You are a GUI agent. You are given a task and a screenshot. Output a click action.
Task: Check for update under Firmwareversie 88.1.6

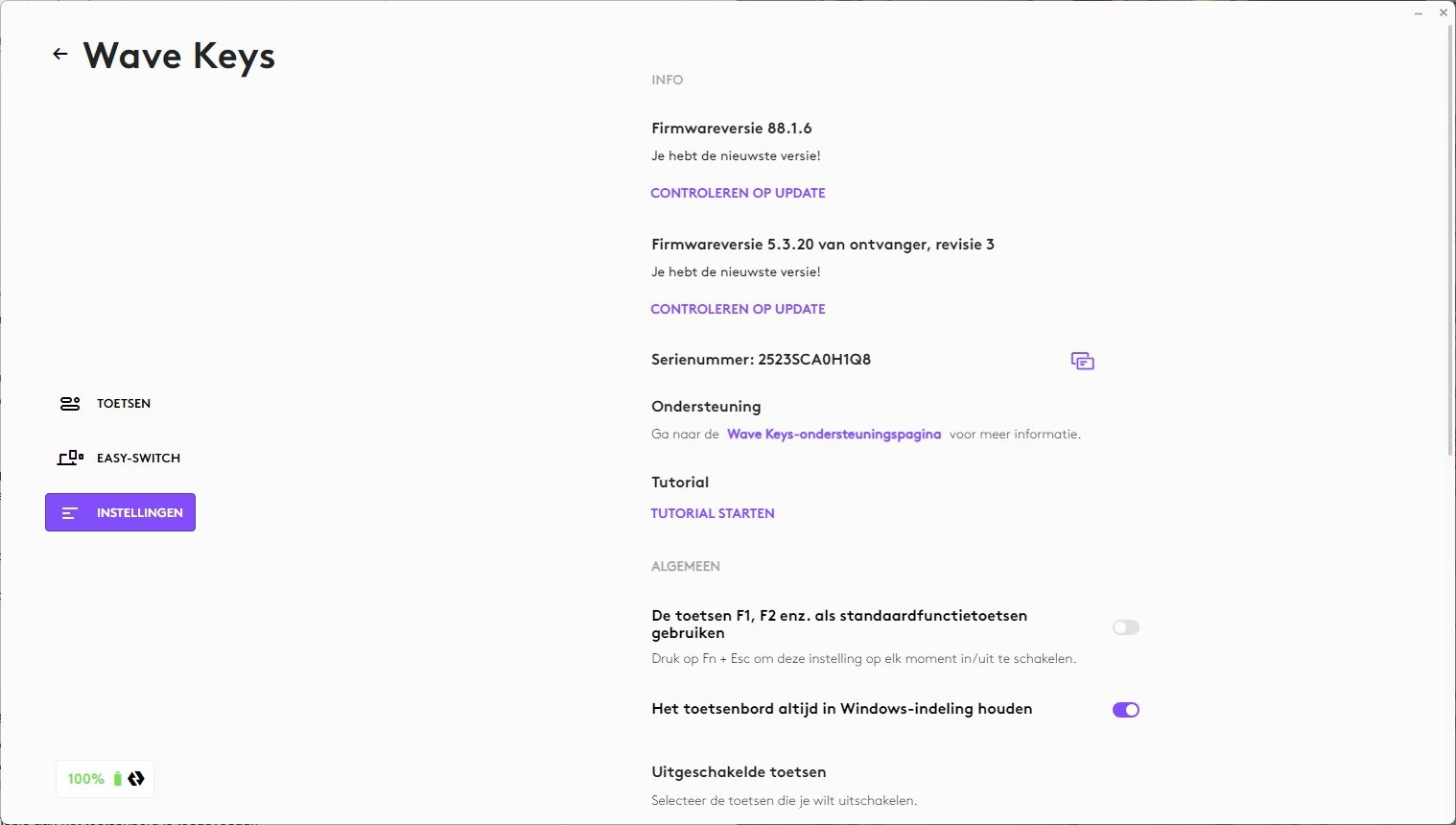(738, 193)
